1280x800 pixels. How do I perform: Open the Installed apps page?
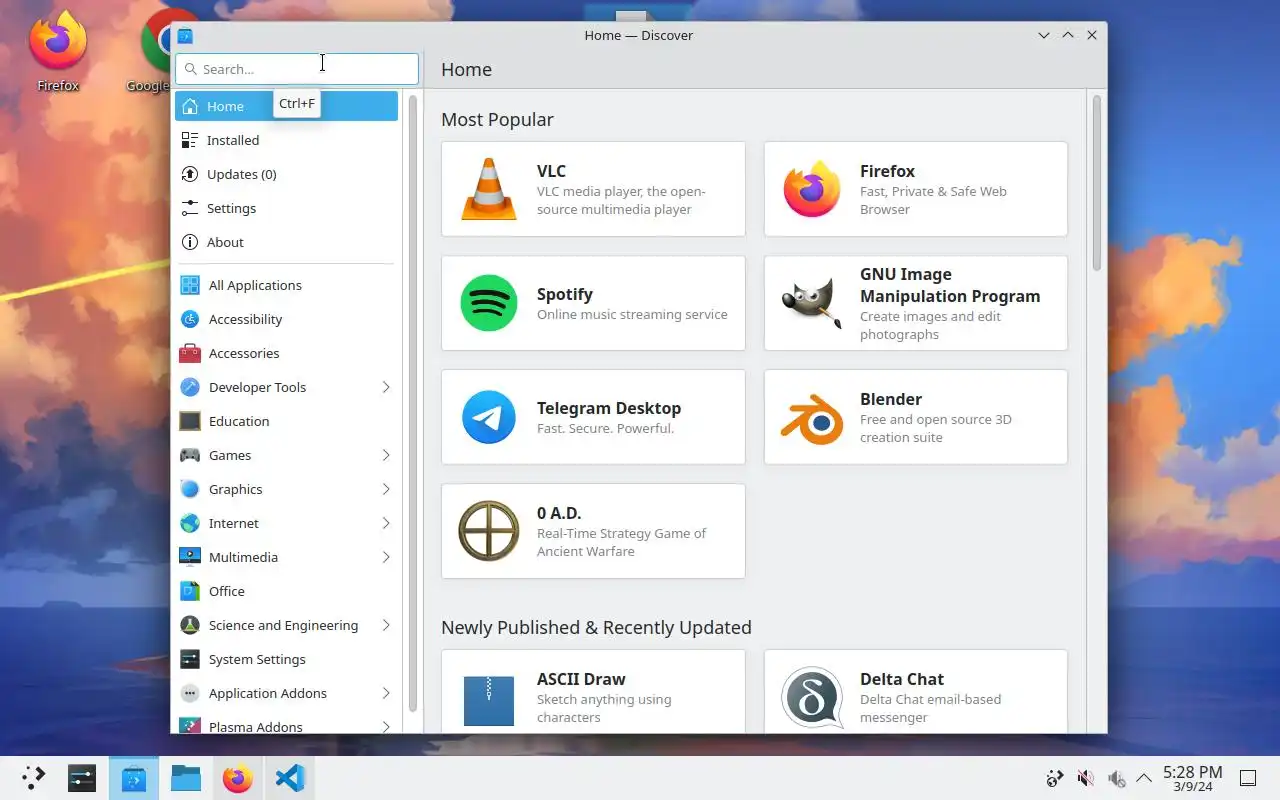click(286, 140)
